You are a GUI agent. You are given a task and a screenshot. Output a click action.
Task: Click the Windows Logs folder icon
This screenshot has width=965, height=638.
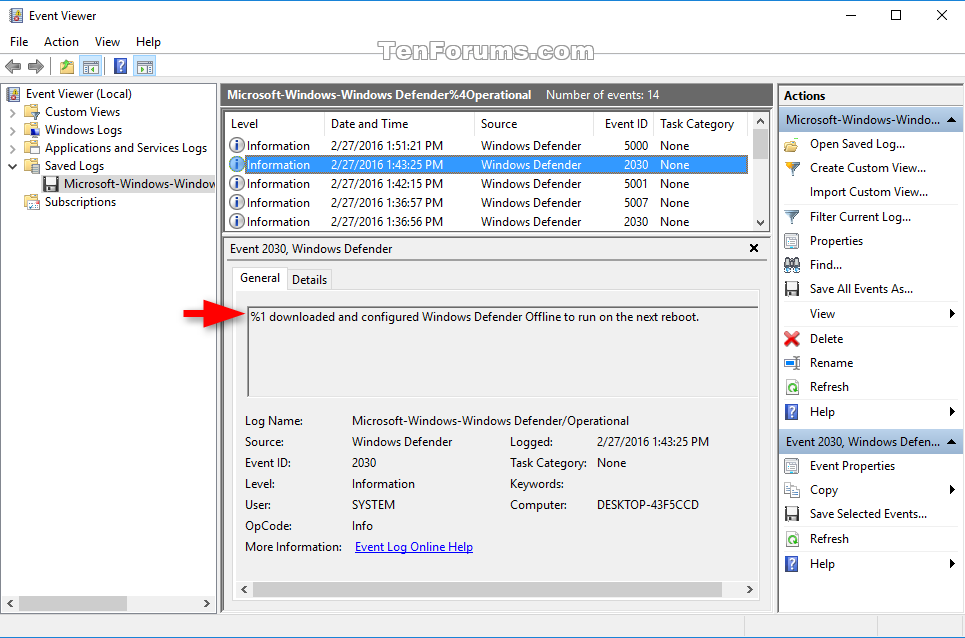(32, 130)
